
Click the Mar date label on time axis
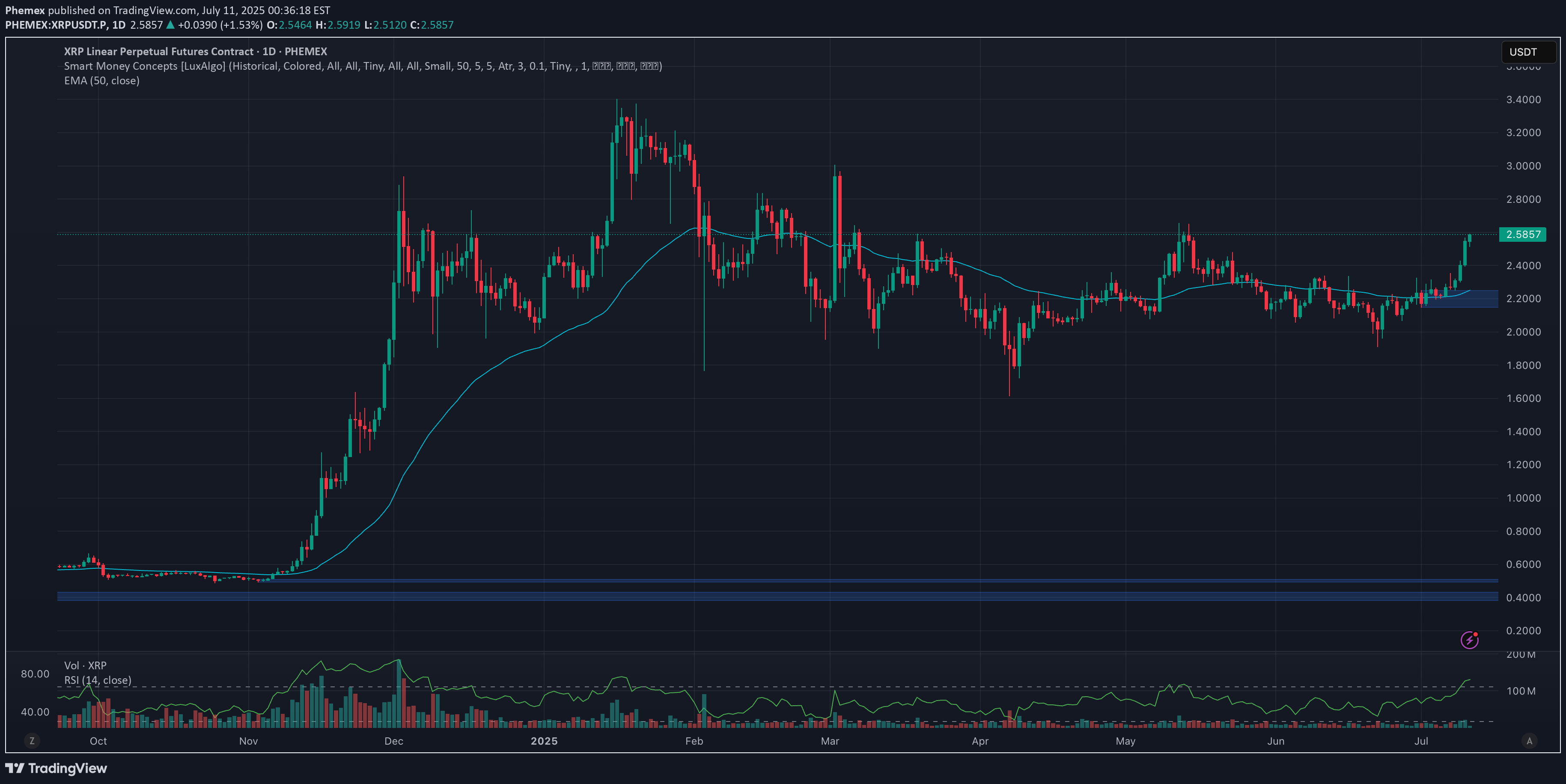pos(830,741)
